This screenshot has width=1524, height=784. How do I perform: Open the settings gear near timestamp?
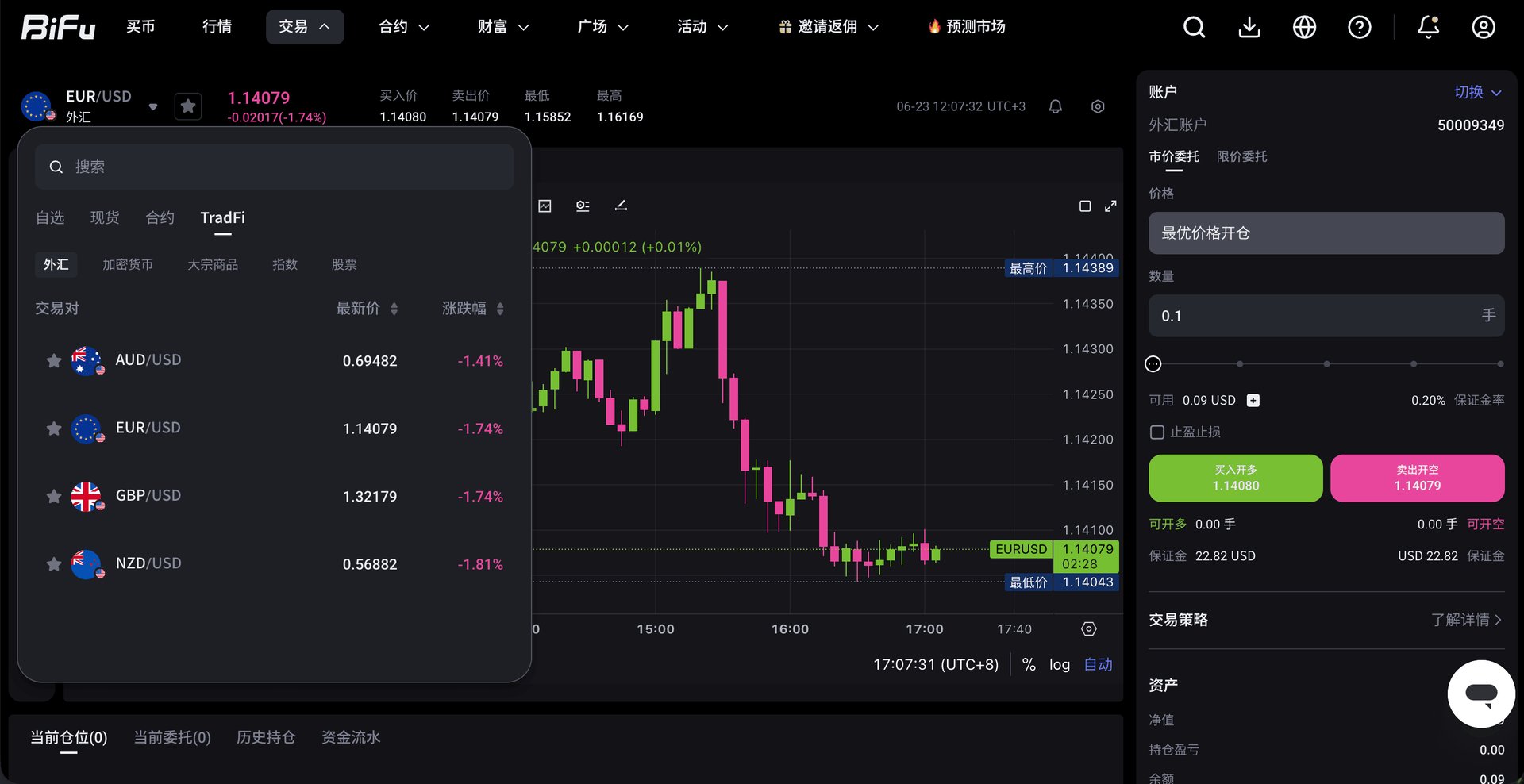point(1098,106)
